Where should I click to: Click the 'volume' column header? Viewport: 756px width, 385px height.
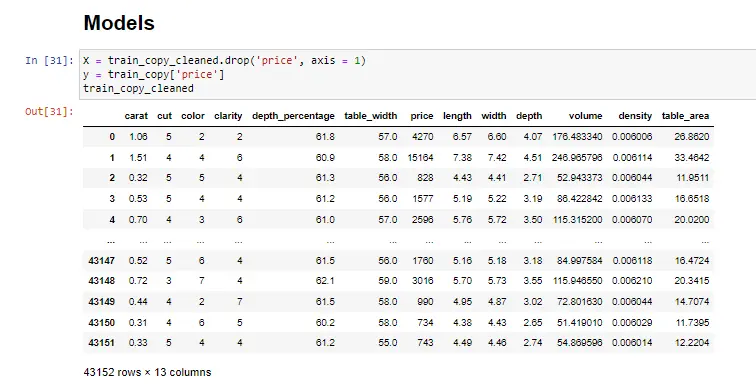tap(585, 116)
